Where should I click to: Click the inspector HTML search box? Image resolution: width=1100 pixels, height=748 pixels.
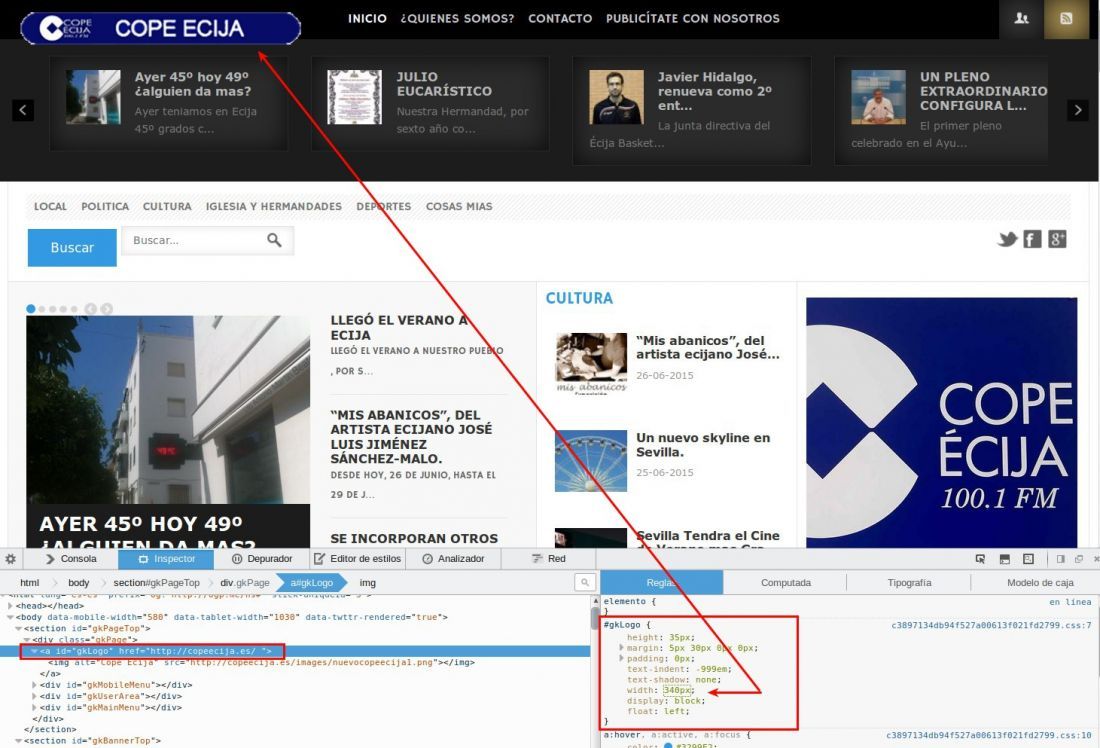pyautogui.click(x=585, y=582)
